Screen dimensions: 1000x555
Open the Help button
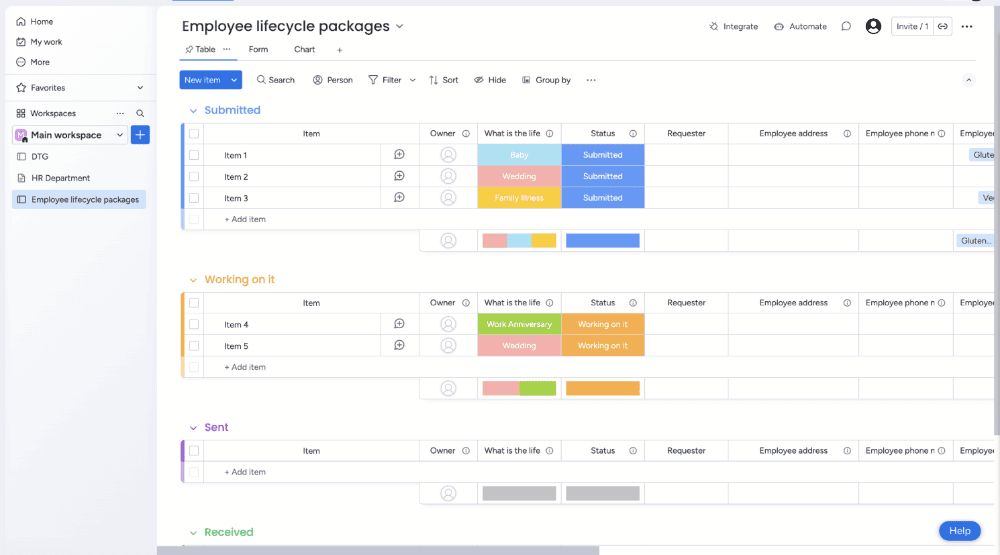point(960,531)
